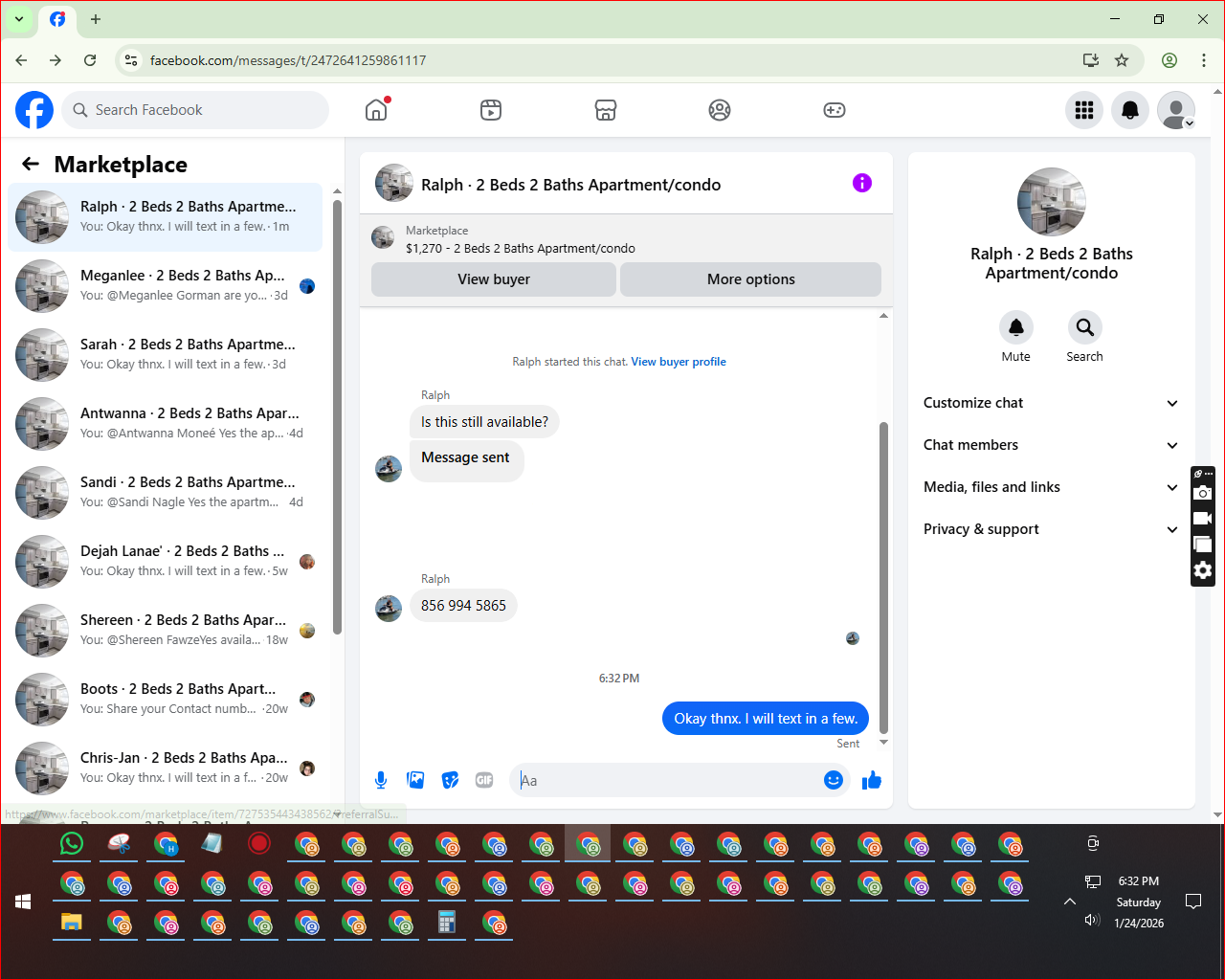Click View buyer button
This screenshot has height=980, width=1225.
coord(494,279)
